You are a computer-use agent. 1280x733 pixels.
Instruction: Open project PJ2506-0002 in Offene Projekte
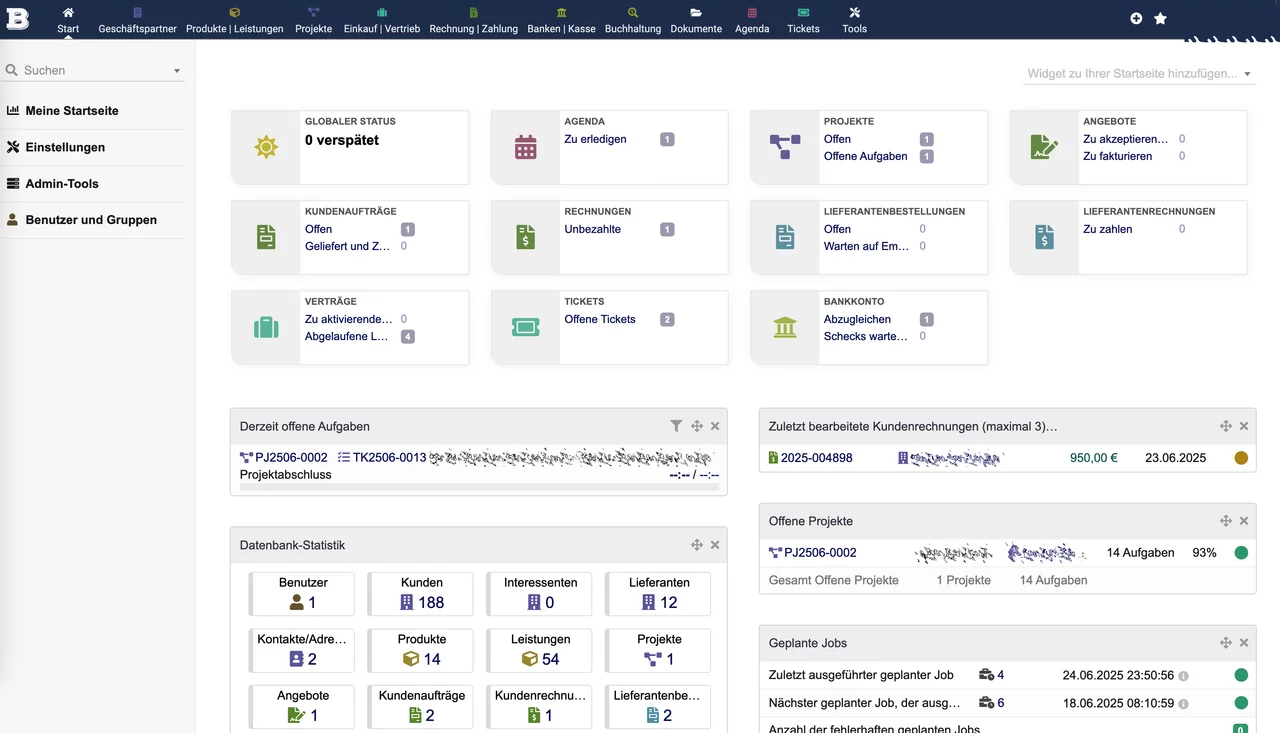coord(819,552)
